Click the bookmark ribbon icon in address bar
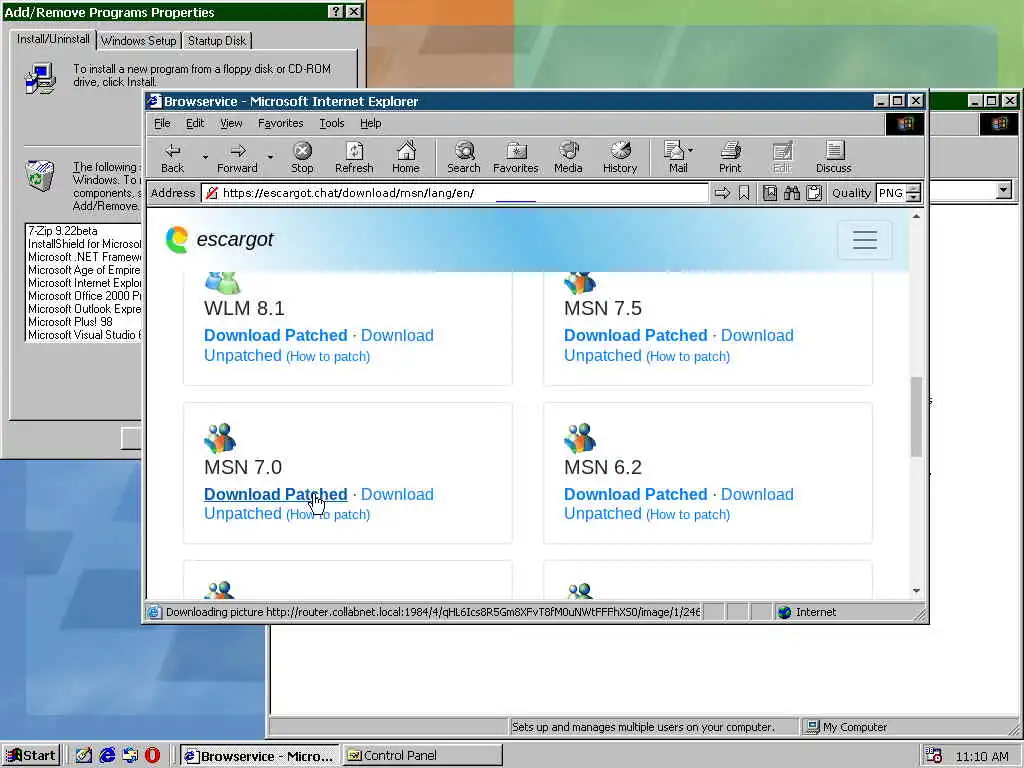Image resolution: width=1024 pixels, height=768 pixels. pos(744,193)
